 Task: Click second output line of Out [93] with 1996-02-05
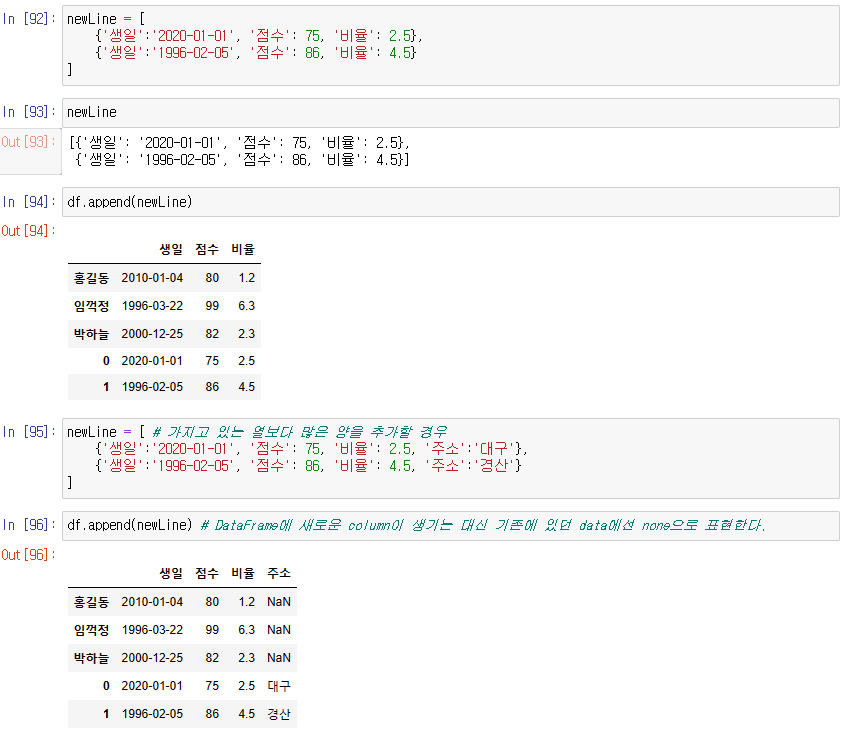[x=243, y=160]
